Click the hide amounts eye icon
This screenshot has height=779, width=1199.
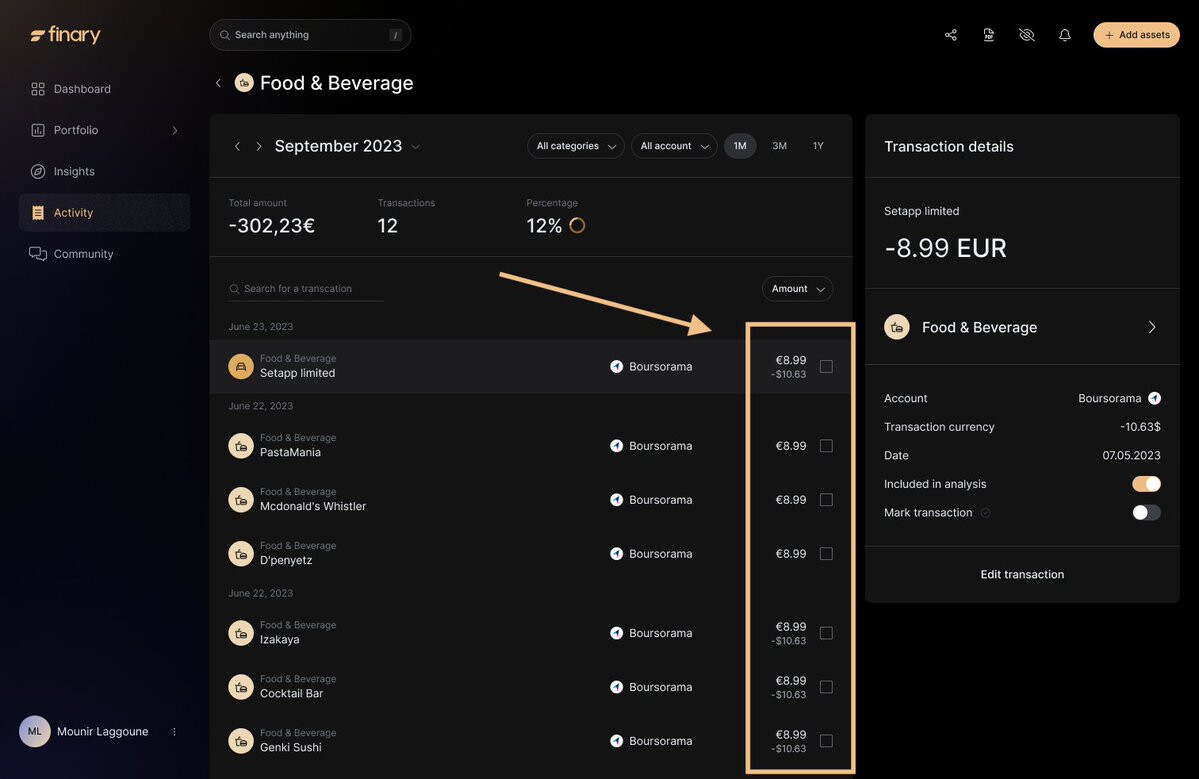click(x=1026, y=35)
